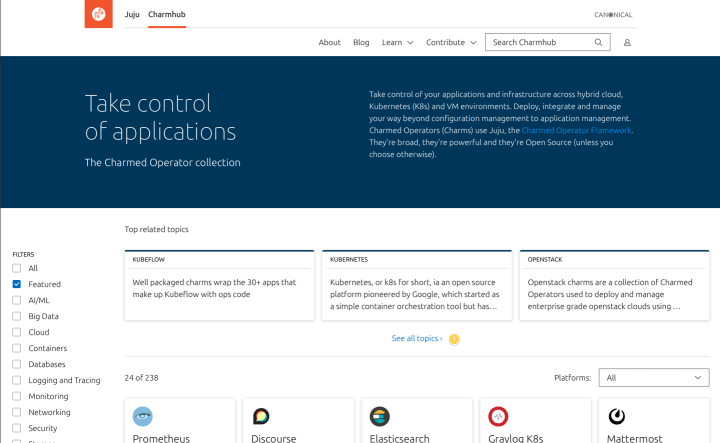Click the '24 of 238' results count
Screen dimensions: 720x443
[141, 378]
